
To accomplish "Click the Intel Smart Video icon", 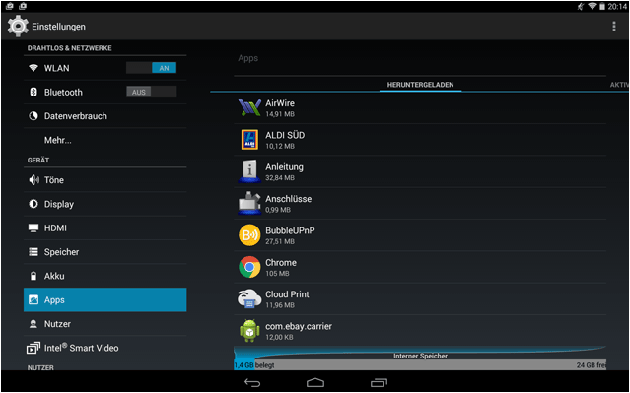I will 33,348.
